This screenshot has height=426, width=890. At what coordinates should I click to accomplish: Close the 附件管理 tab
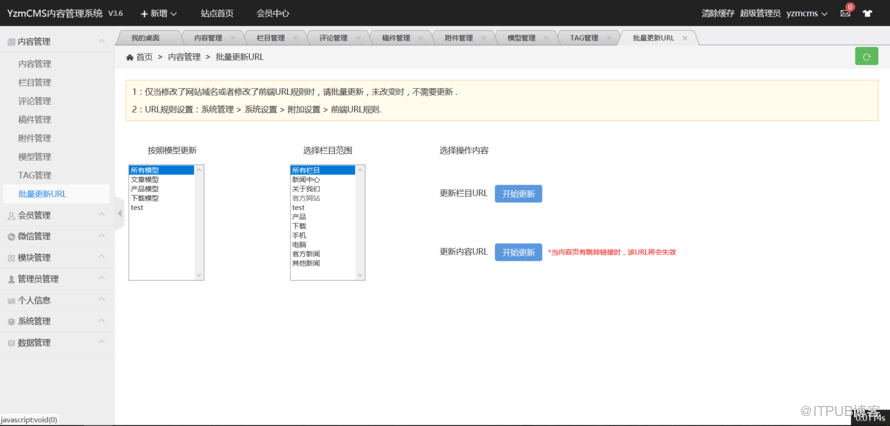pyautogui.click(x=483, y=38)
